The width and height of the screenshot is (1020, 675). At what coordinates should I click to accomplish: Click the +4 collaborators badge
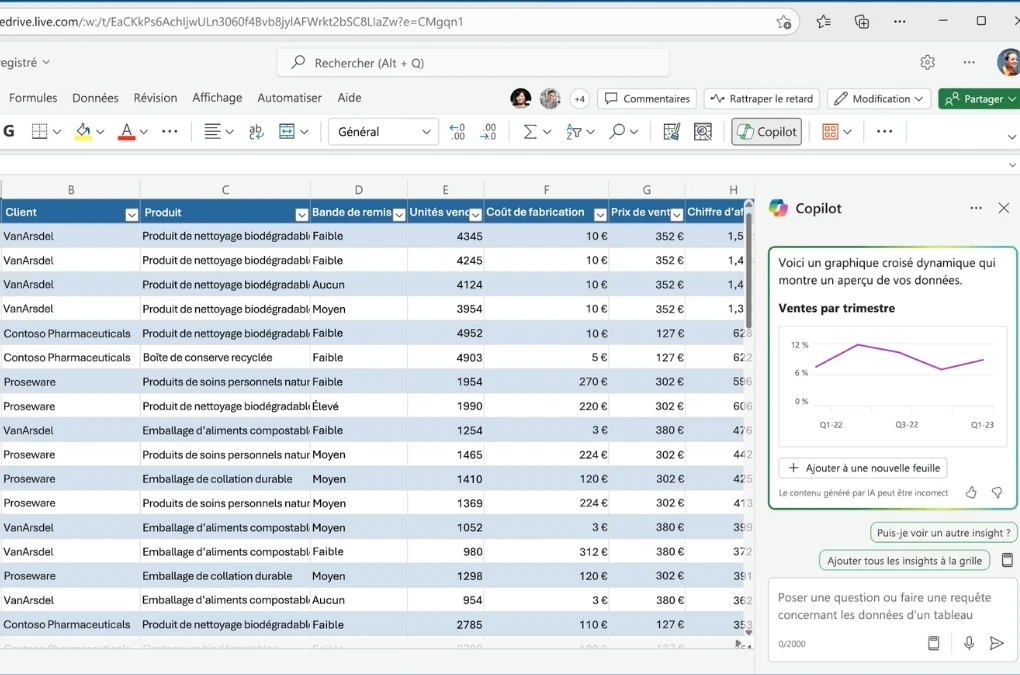click(x=579, y=99)
